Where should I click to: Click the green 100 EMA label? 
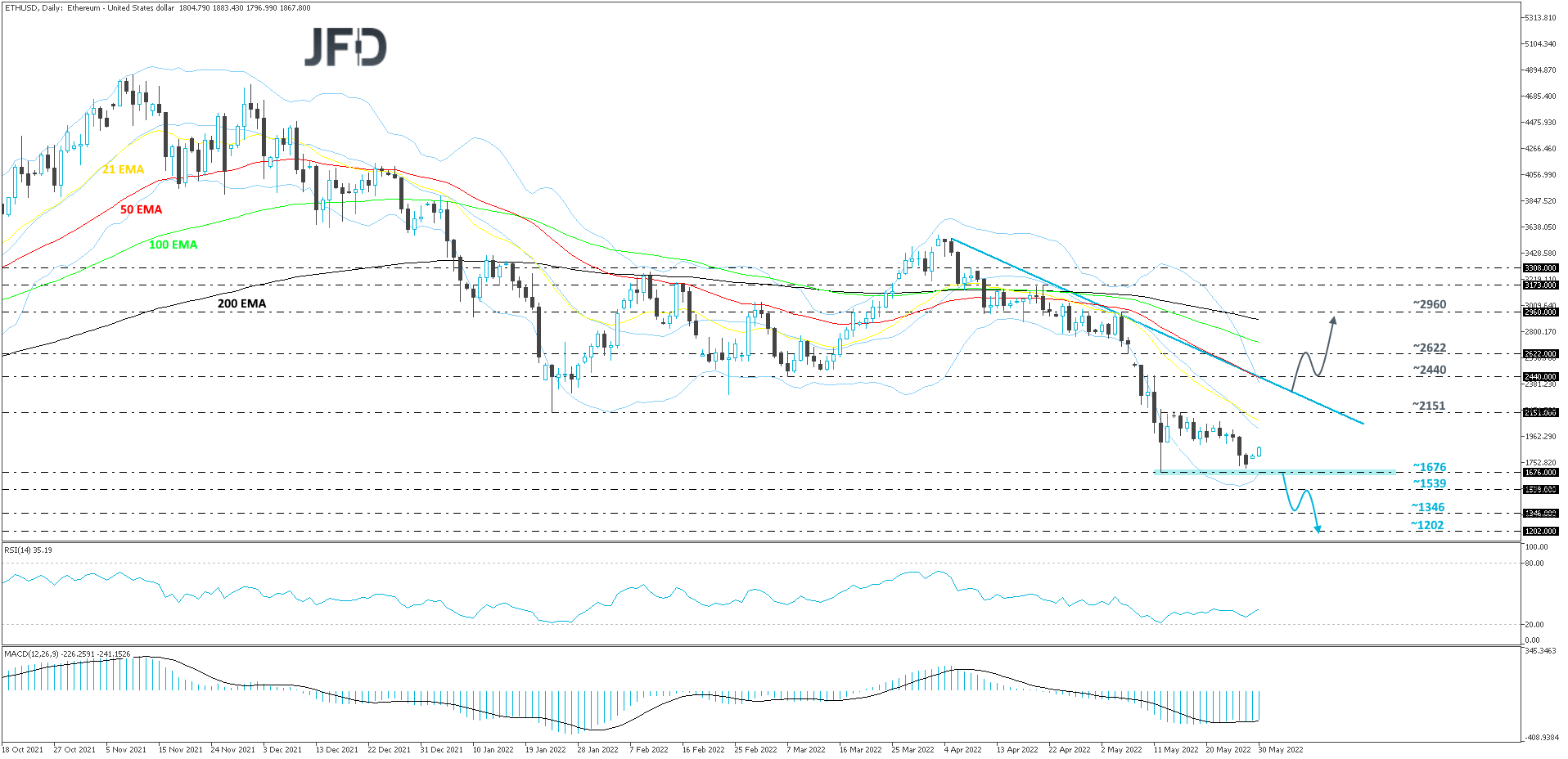(173, 245)
